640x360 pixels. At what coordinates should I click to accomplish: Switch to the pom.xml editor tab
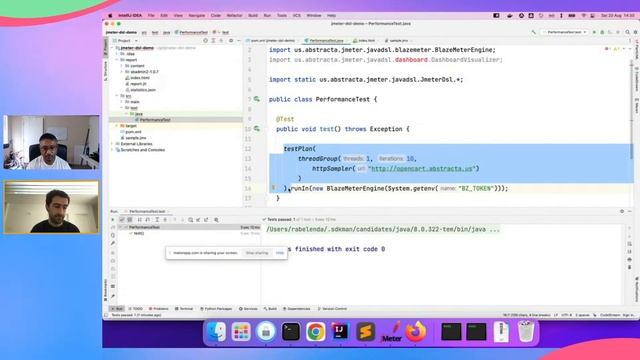click(270, 40)
